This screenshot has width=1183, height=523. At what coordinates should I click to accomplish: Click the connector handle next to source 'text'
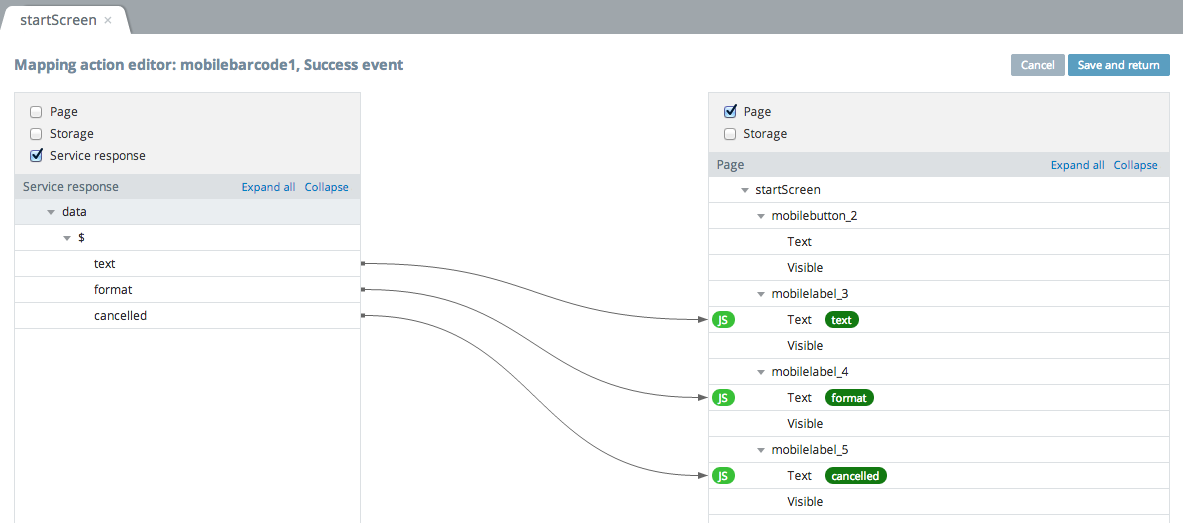[362, 264]
